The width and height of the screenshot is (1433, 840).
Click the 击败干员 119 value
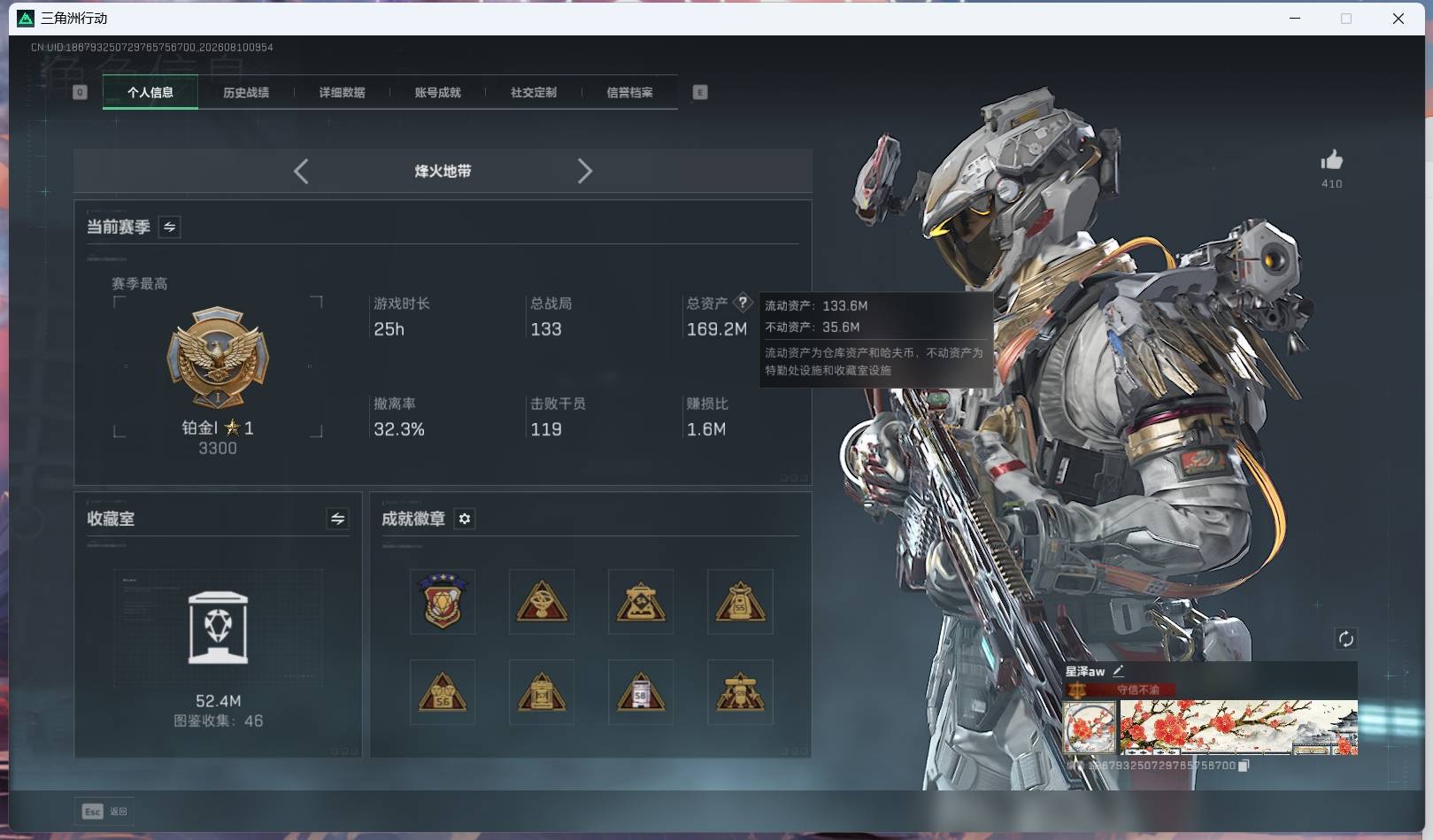point(546,429)
